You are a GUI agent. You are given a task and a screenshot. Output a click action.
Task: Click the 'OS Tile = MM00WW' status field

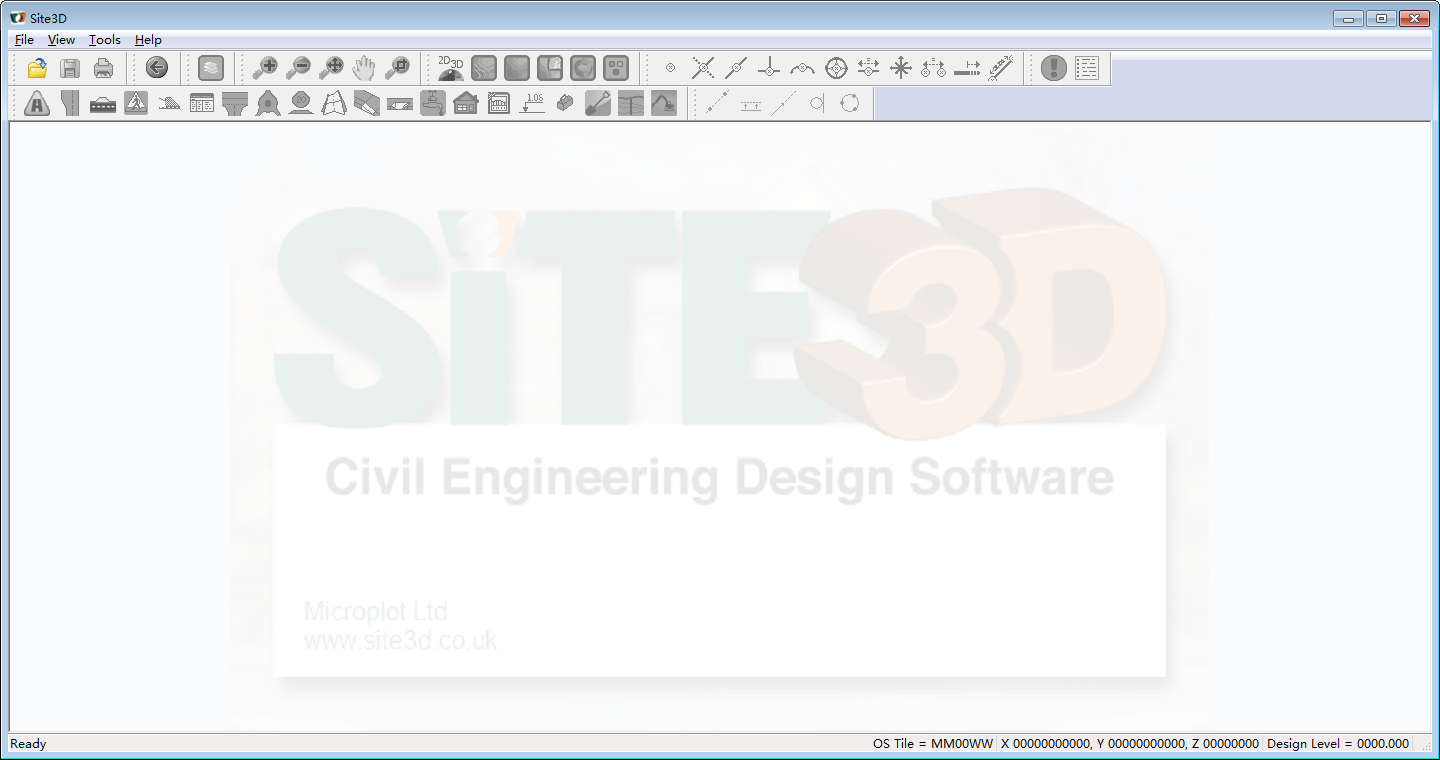pyautogui.click(x=933, y=744)
